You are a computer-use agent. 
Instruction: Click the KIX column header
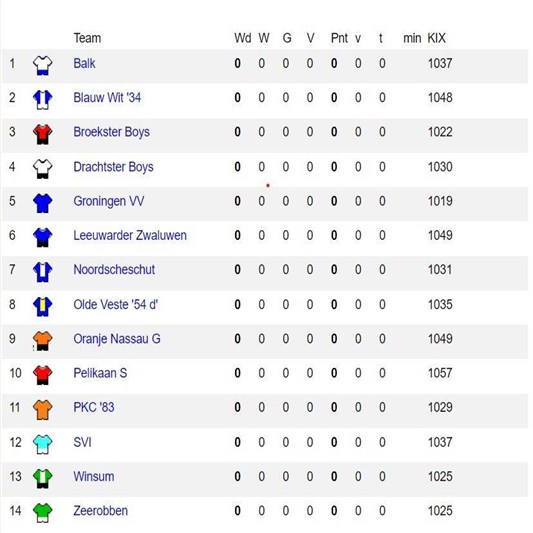436,38
